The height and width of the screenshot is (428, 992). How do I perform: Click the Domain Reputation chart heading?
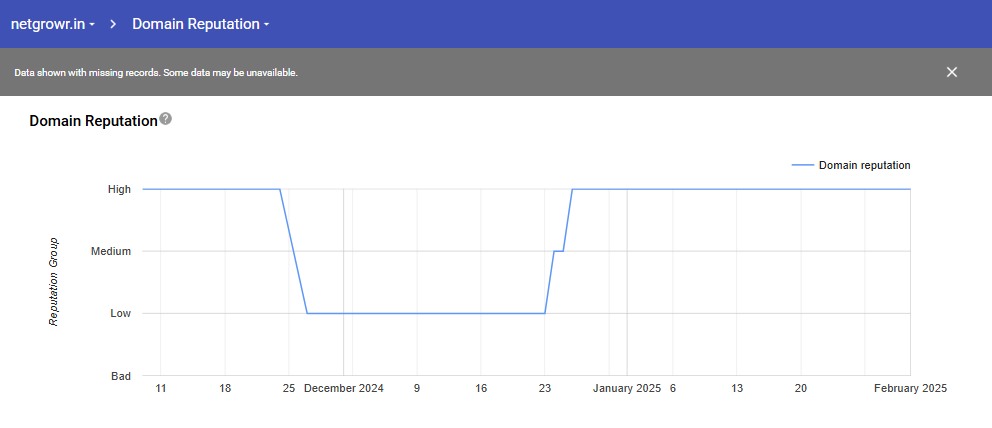(x=93, y=121)
